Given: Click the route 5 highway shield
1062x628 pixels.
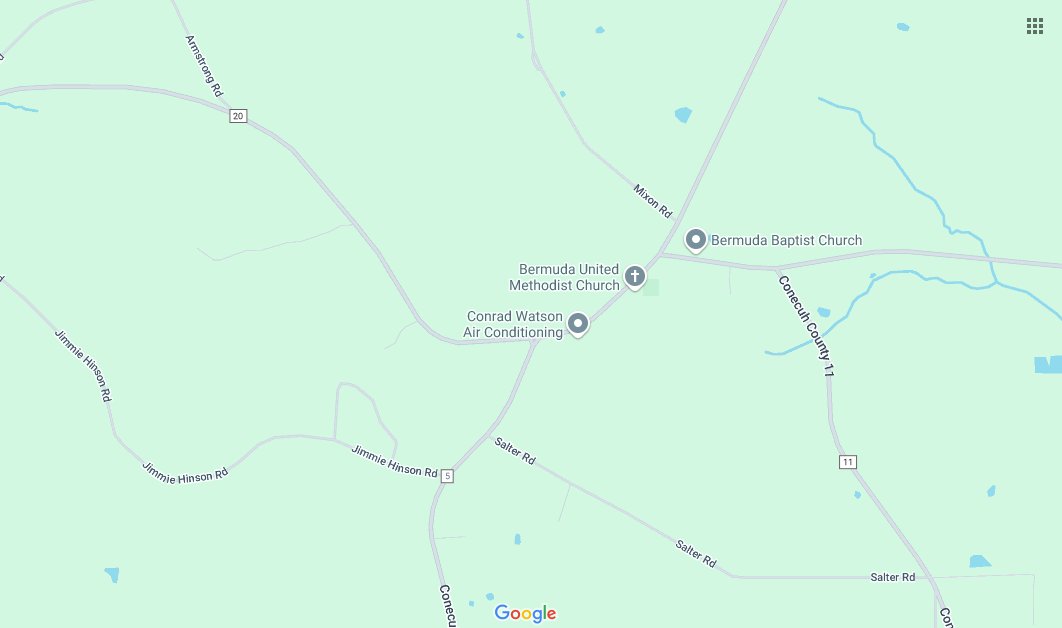Looking at the screenshot, I should pos(447,476).
